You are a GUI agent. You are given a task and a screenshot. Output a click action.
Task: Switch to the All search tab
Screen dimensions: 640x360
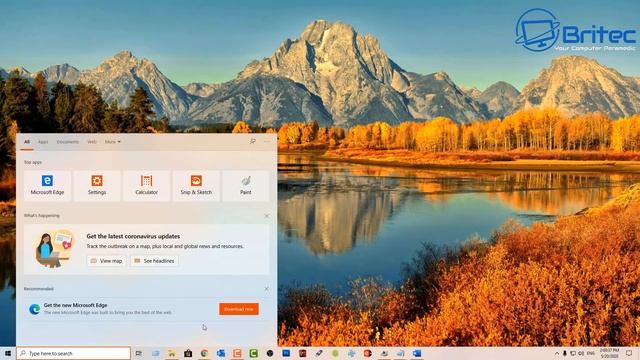point(27,142)
